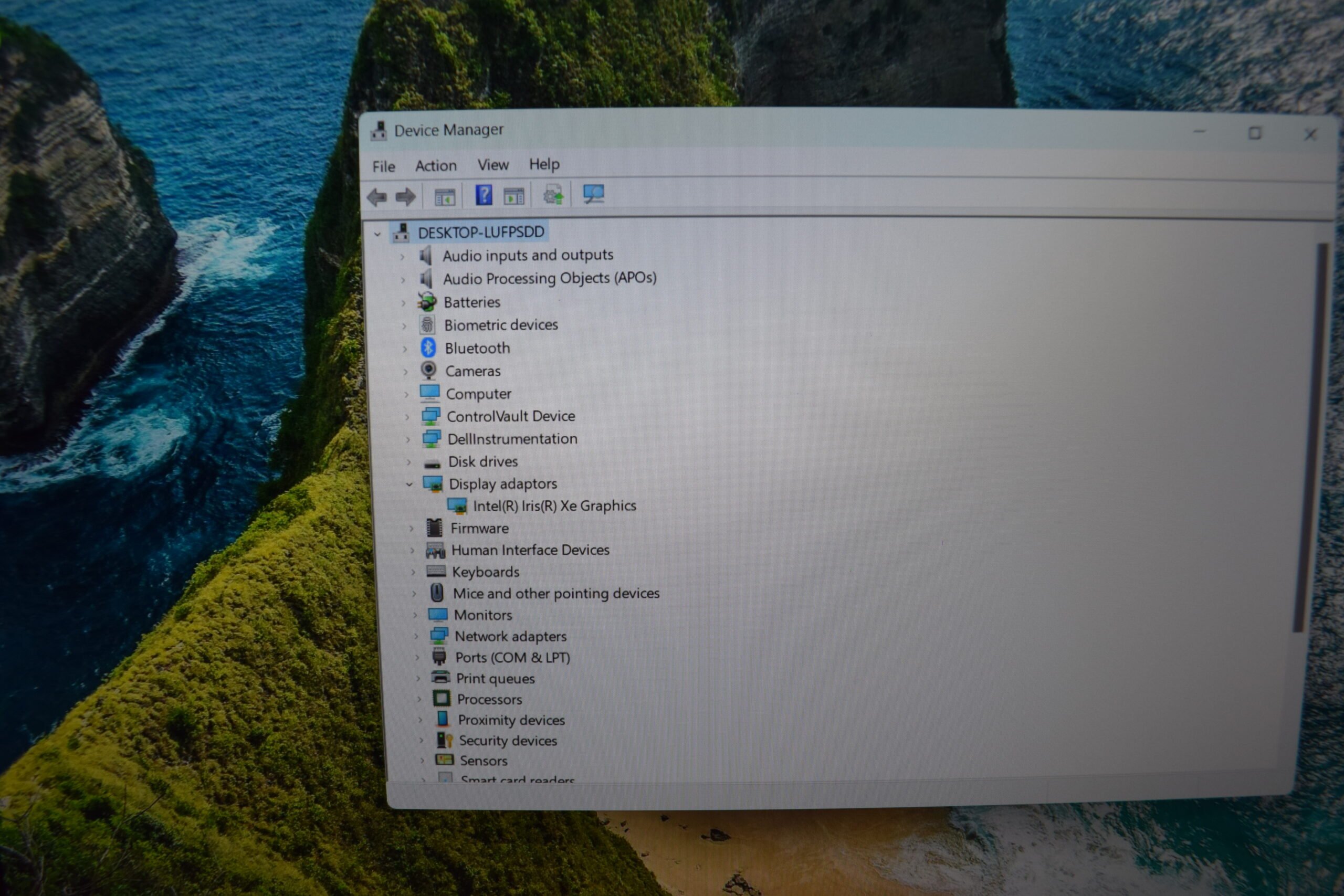
Task: Expand the Network adapters chevron
Action: [x=416, y=636]
